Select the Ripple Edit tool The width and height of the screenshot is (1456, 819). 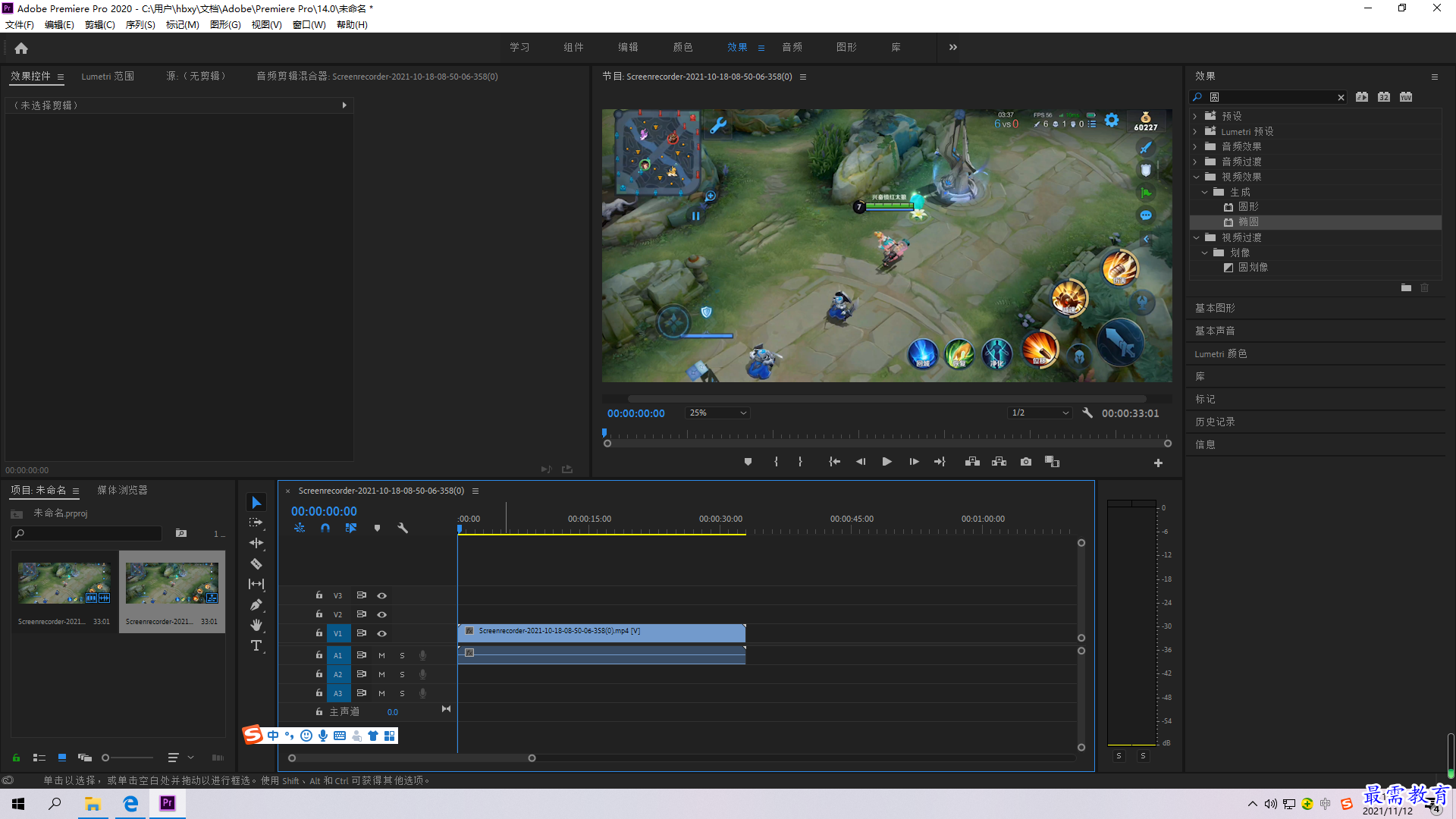(x=256, y=543)
